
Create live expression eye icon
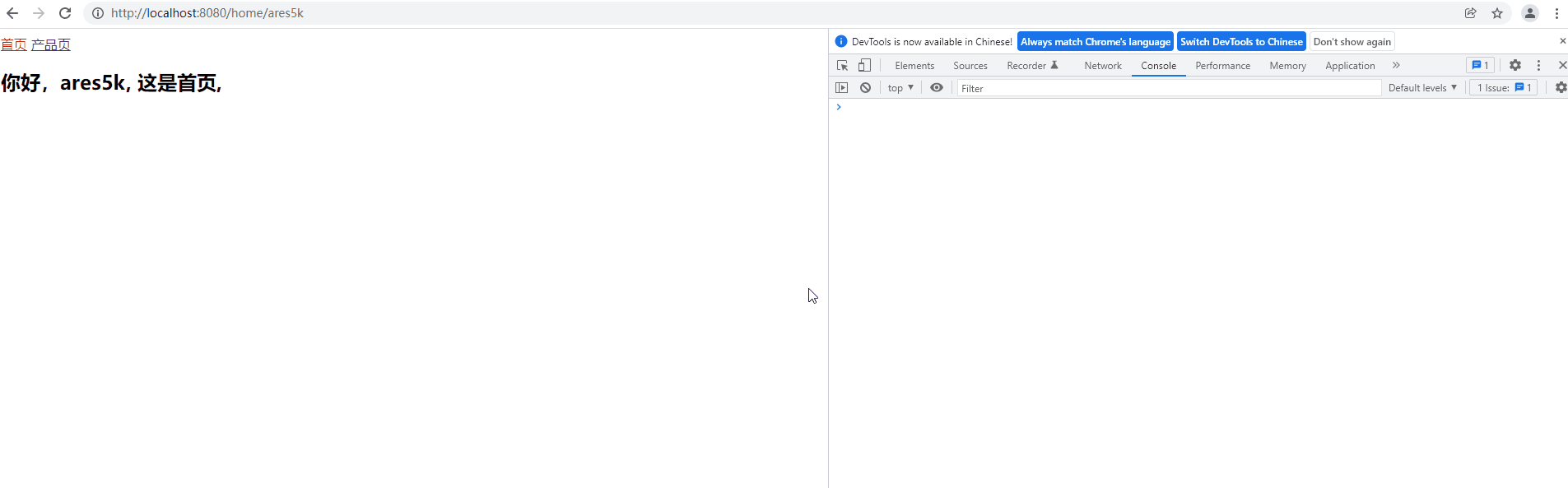point(937,88)
